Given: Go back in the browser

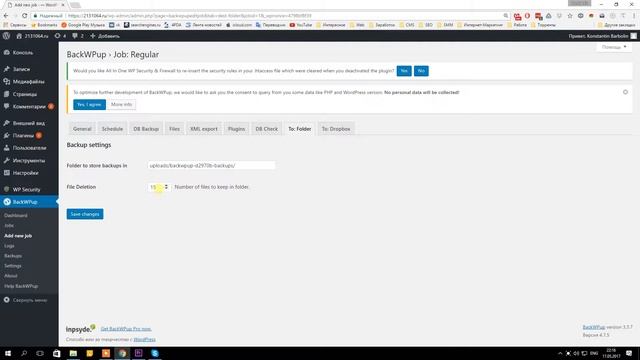Looking at the screenshot, I should coord(6,16).
